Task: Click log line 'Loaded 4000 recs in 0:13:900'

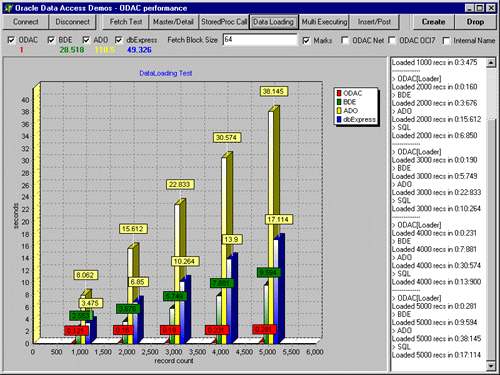Action: pyautogui.click(x=436, y=282)
